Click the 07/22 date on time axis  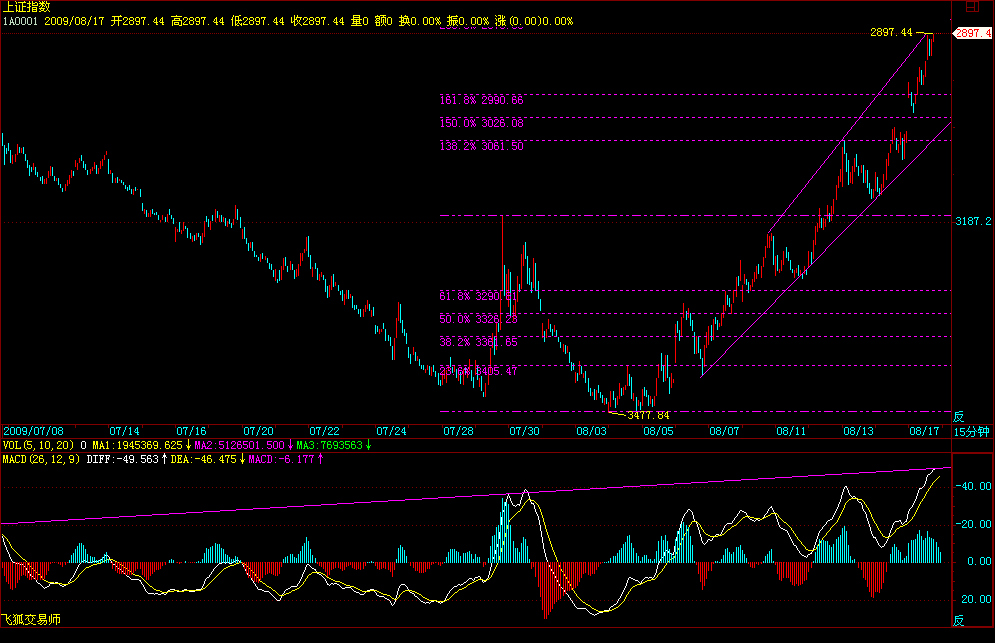click(324, 431)
